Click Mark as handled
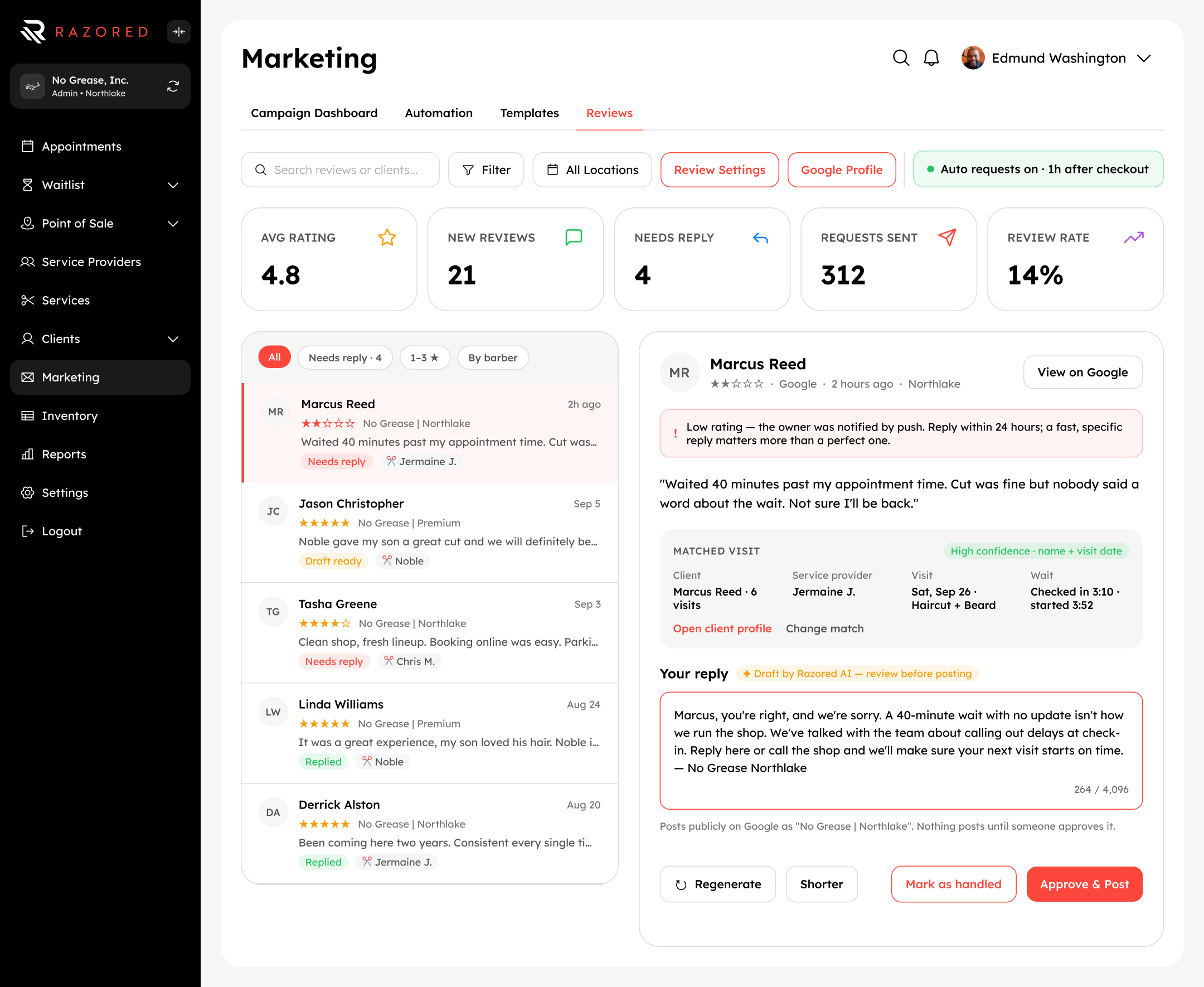 point(953,884)
